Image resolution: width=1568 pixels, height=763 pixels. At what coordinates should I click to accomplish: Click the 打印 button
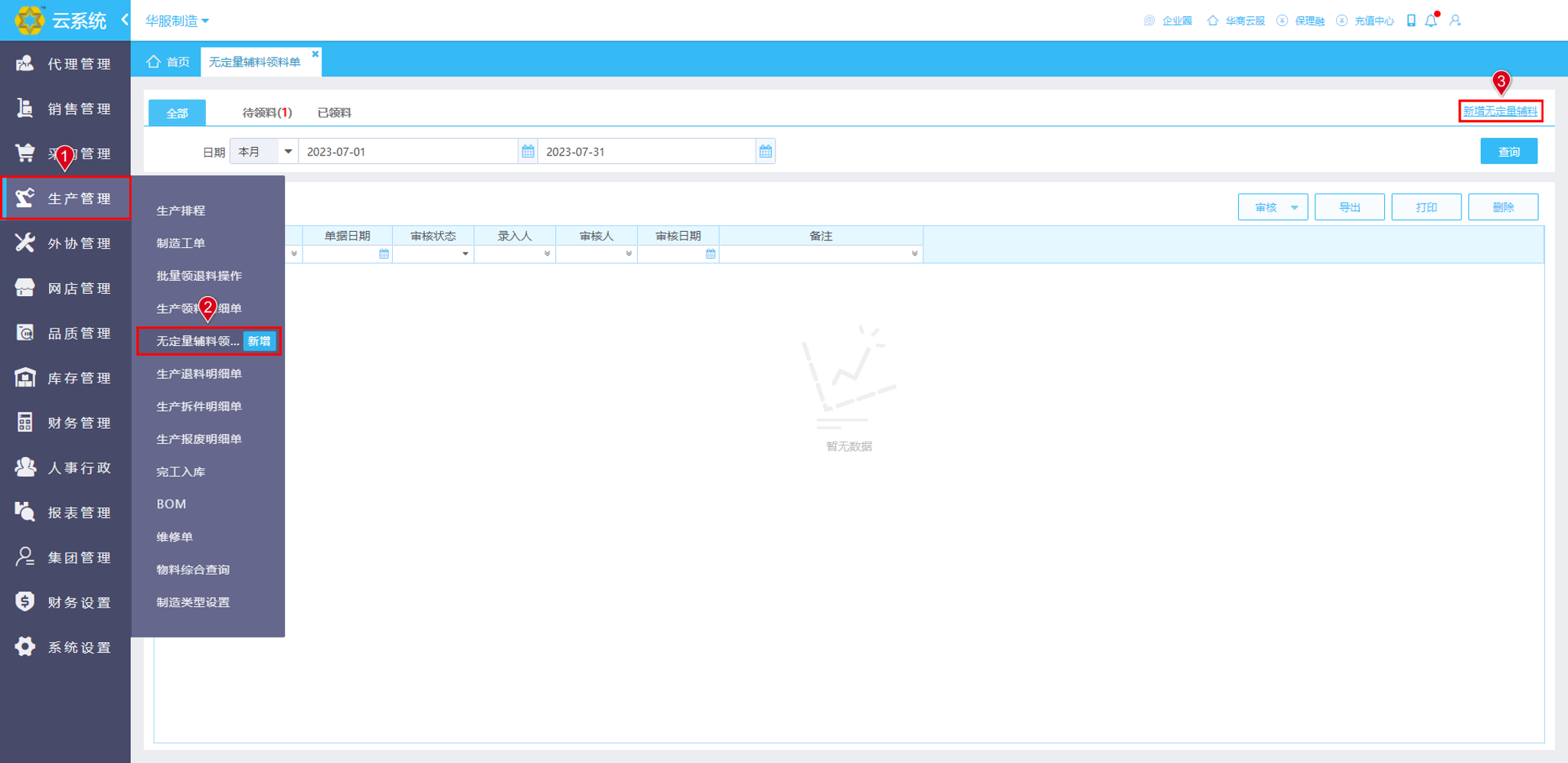[x=1426, y=207]
